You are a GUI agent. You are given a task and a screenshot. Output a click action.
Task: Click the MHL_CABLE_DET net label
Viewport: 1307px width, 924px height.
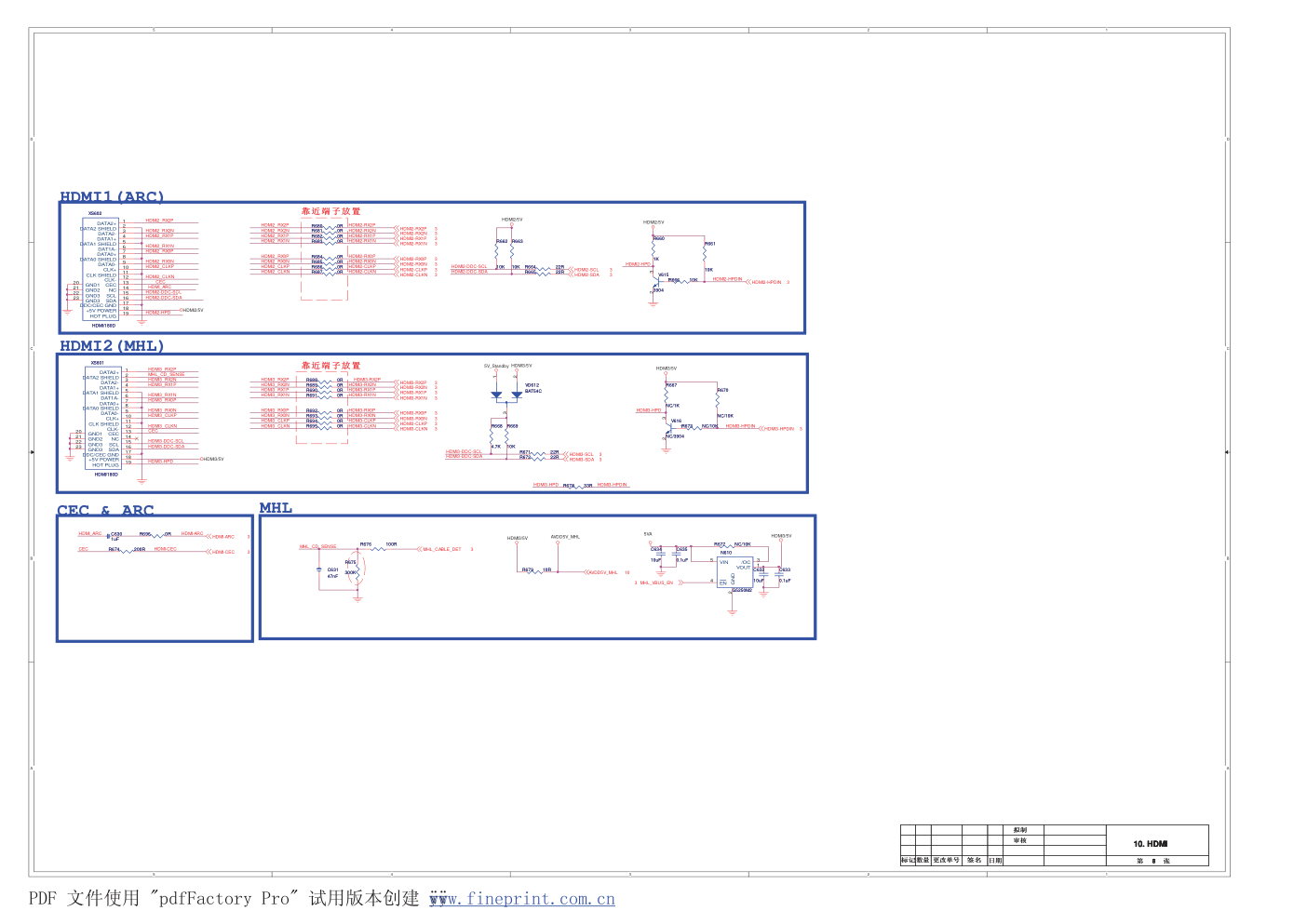[441, 549]
